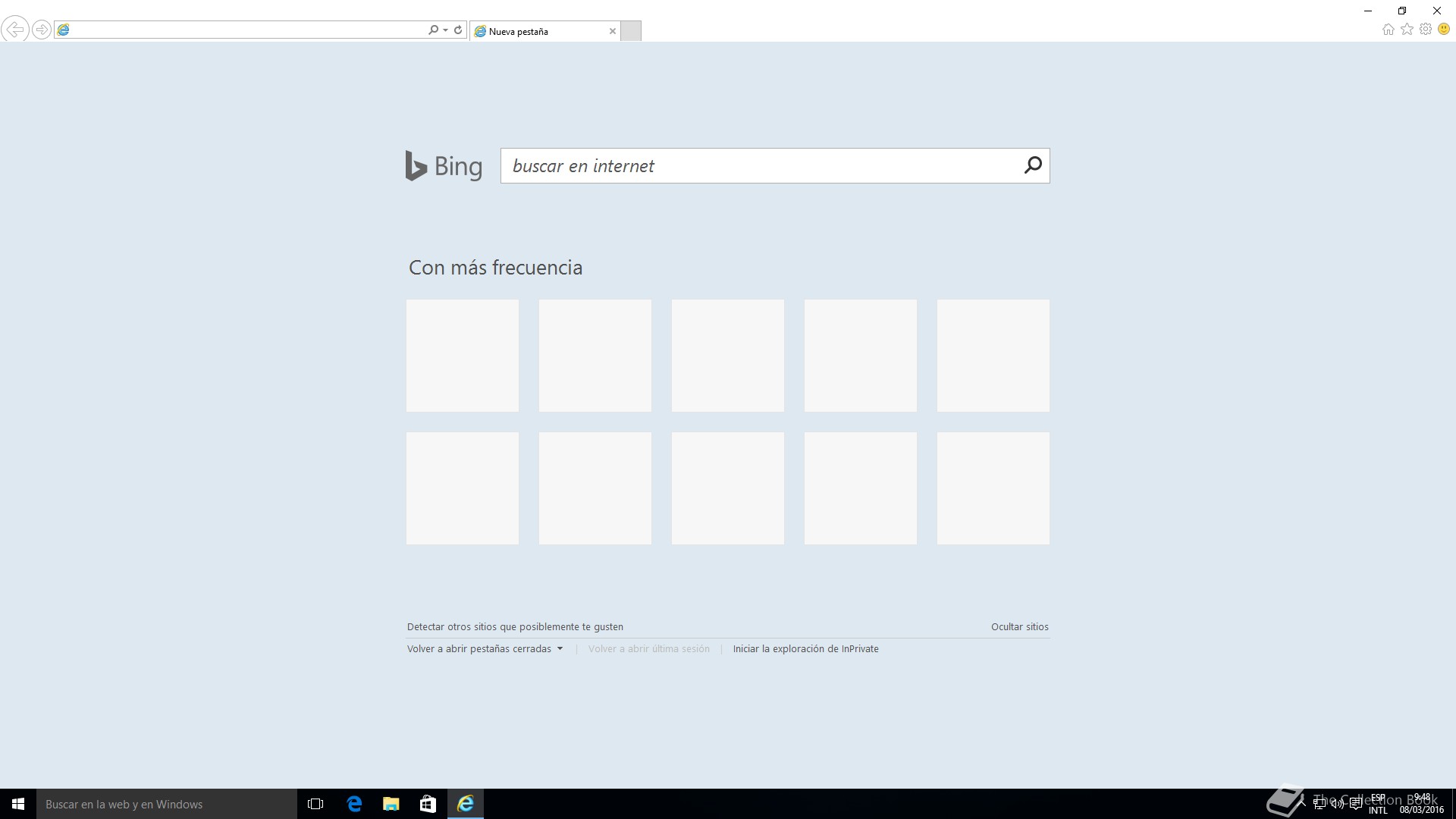Open Task View on the taskbar
Viewport: 1456px width, 819px height.
point(315,804)
